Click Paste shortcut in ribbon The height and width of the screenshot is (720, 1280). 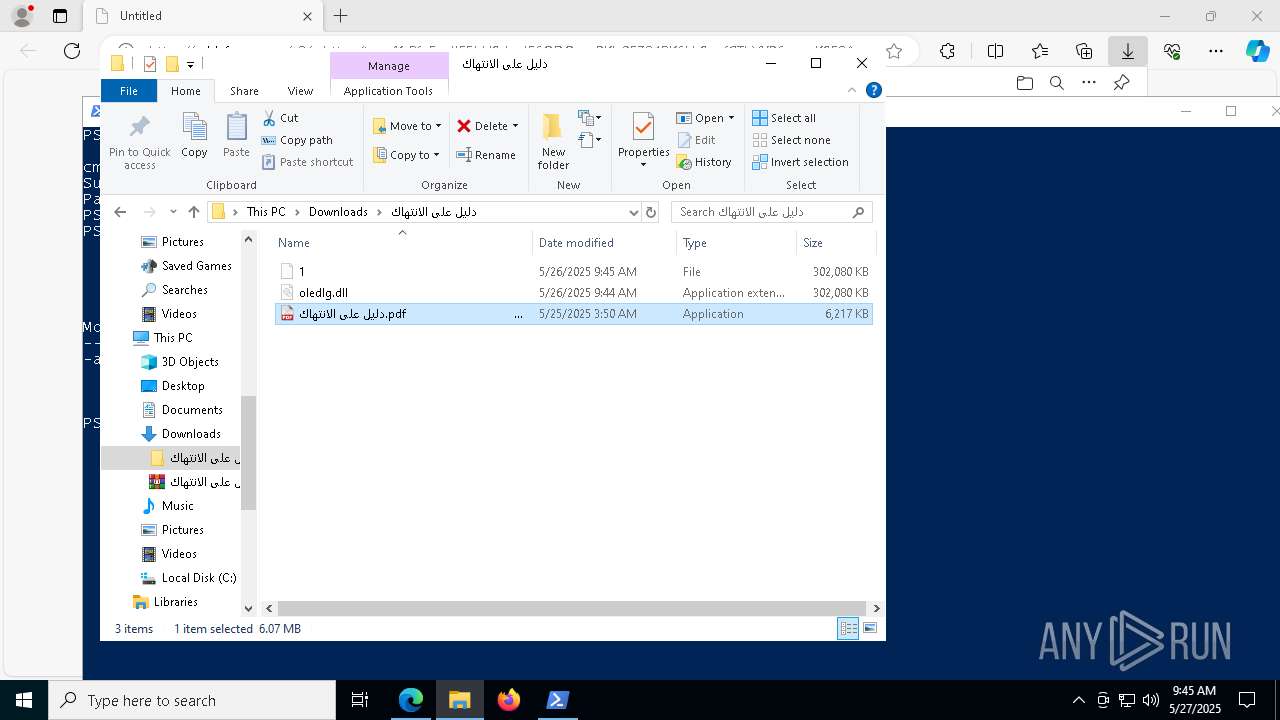point(307,162)
